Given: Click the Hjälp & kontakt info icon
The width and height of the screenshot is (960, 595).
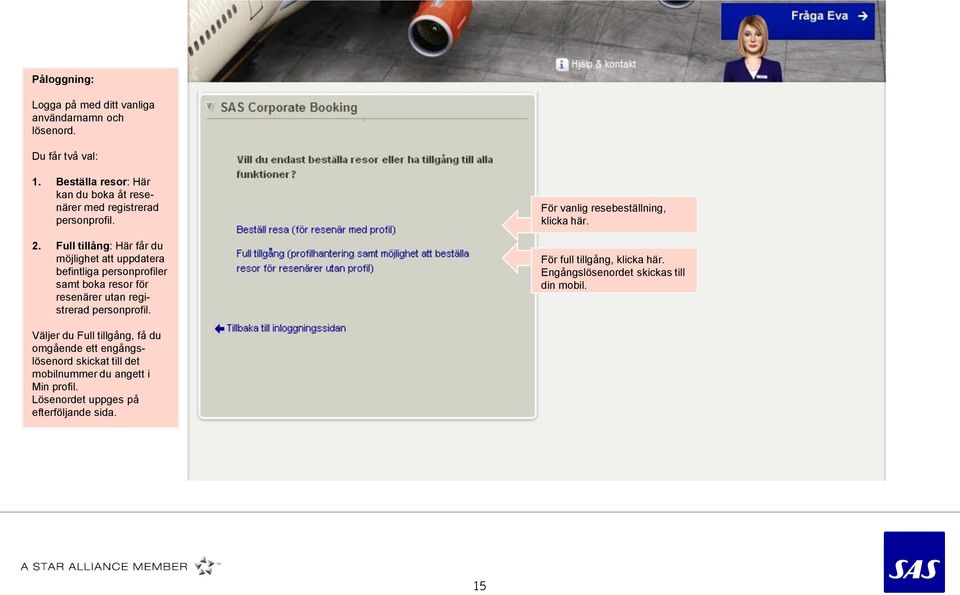Looking at the screenshot, I should pos(562,64).
